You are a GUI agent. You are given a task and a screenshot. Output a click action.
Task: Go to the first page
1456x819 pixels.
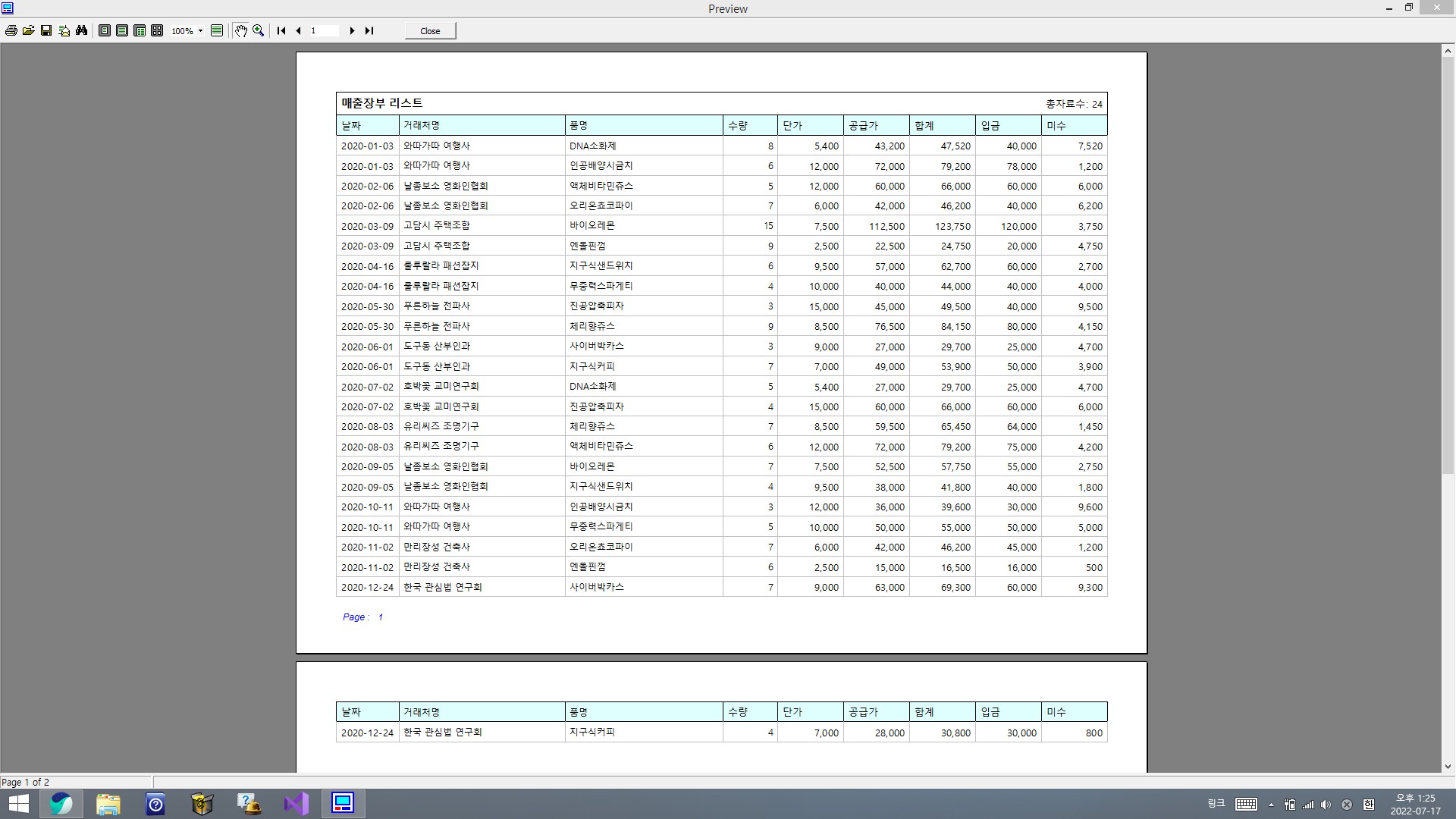coord(281,31)
